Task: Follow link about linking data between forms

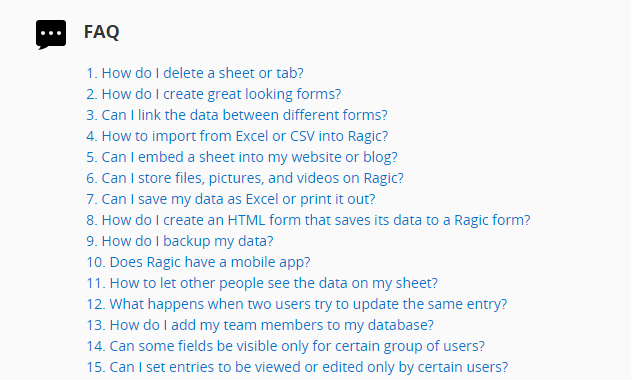Action: click(x=237, y=115)
